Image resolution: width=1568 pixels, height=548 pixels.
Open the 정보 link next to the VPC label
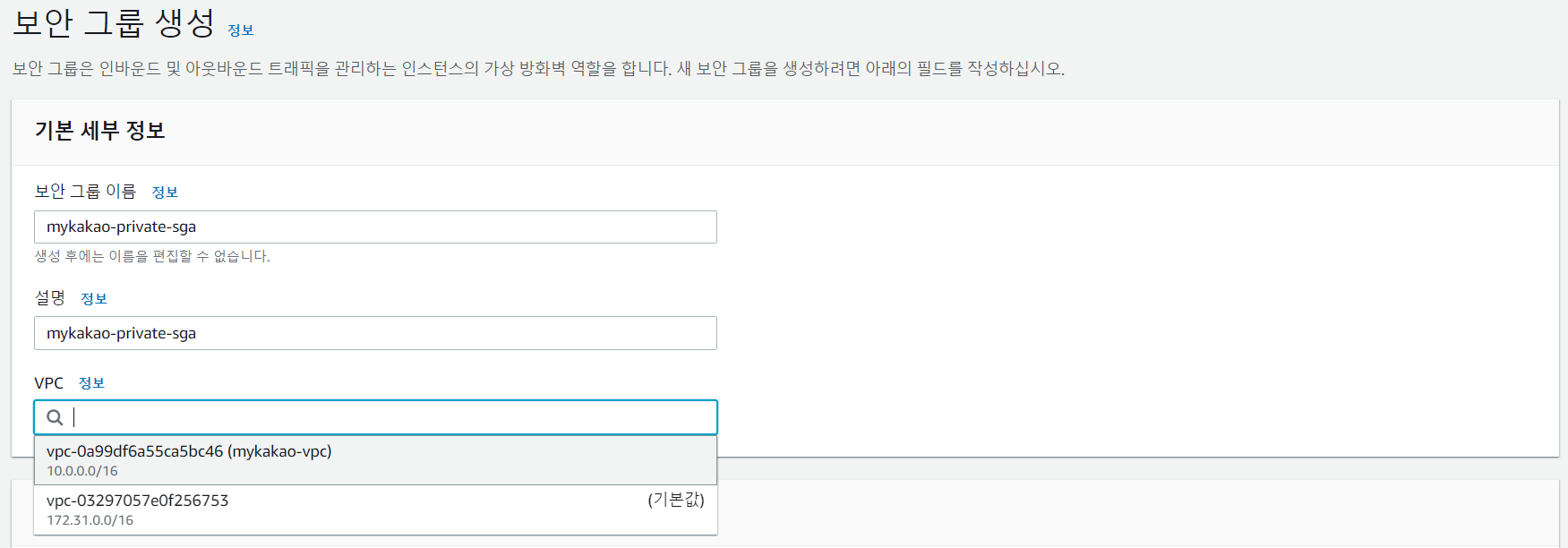pos(91,383)
